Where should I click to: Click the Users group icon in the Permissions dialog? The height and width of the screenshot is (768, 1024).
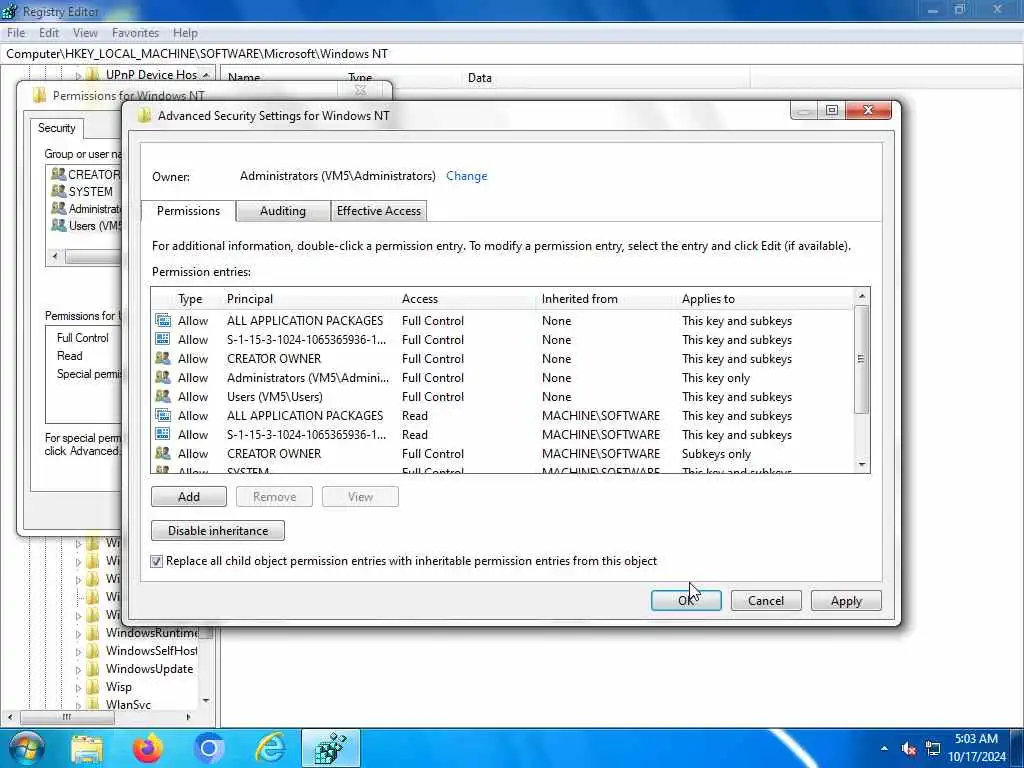click(59, 225)
